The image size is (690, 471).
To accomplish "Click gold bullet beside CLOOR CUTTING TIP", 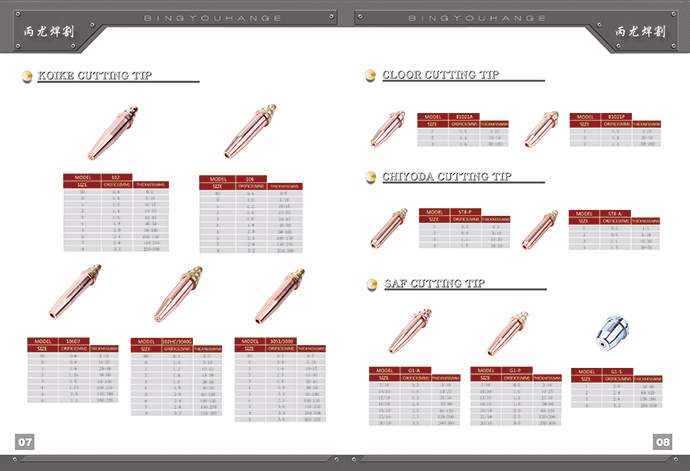I will tap(370, 75).
